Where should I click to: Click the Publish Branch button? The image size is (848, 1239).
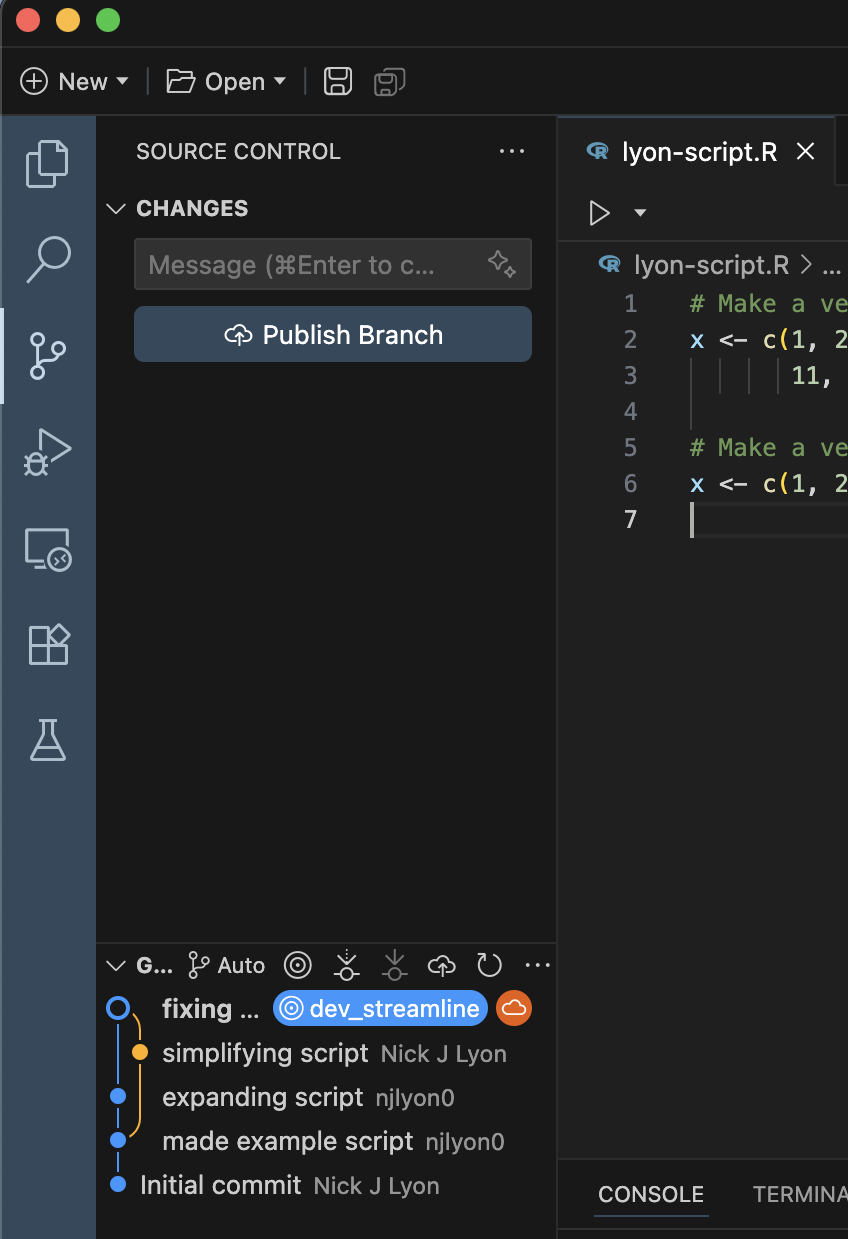(333, 335)
